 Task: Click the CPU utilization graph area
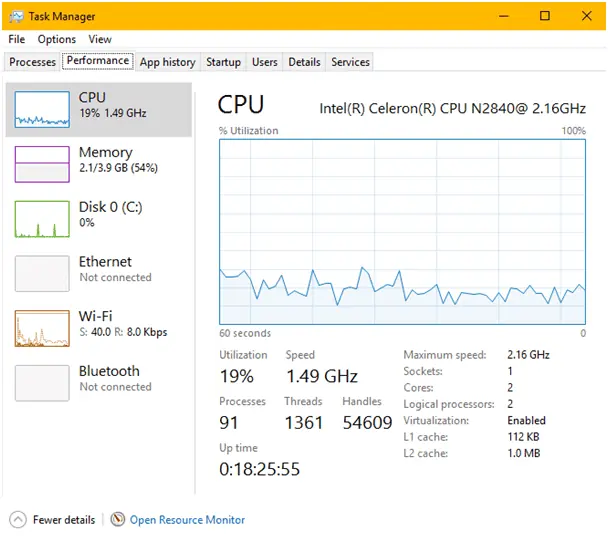402,231
